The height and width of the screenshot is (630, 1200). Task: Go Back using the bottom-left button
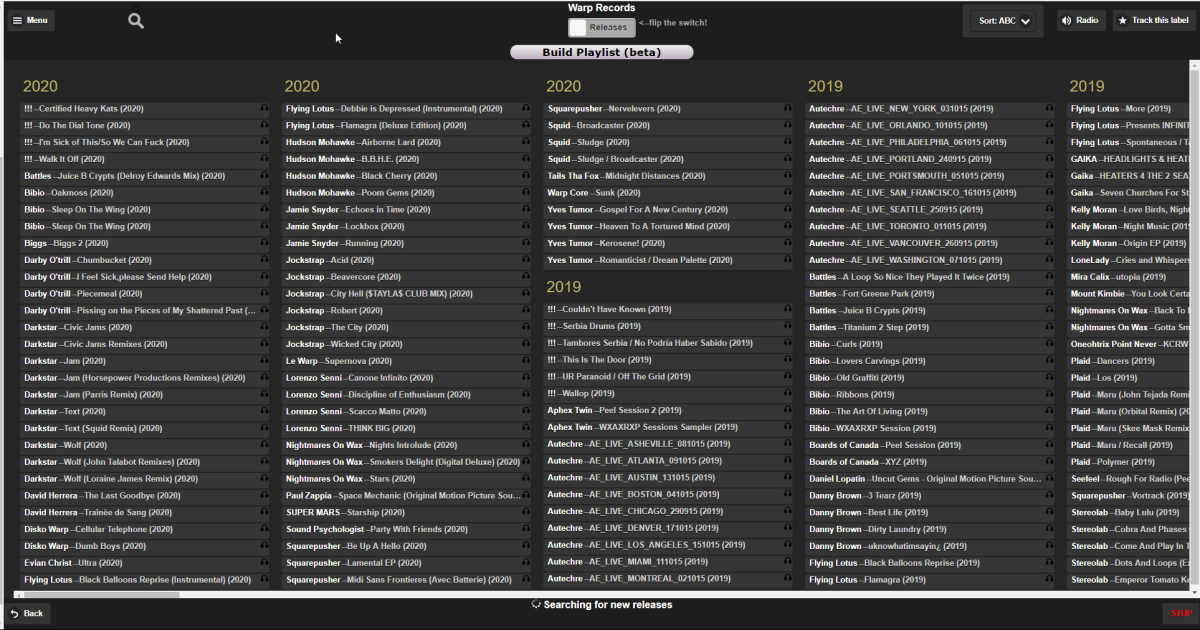coord(28,613)
